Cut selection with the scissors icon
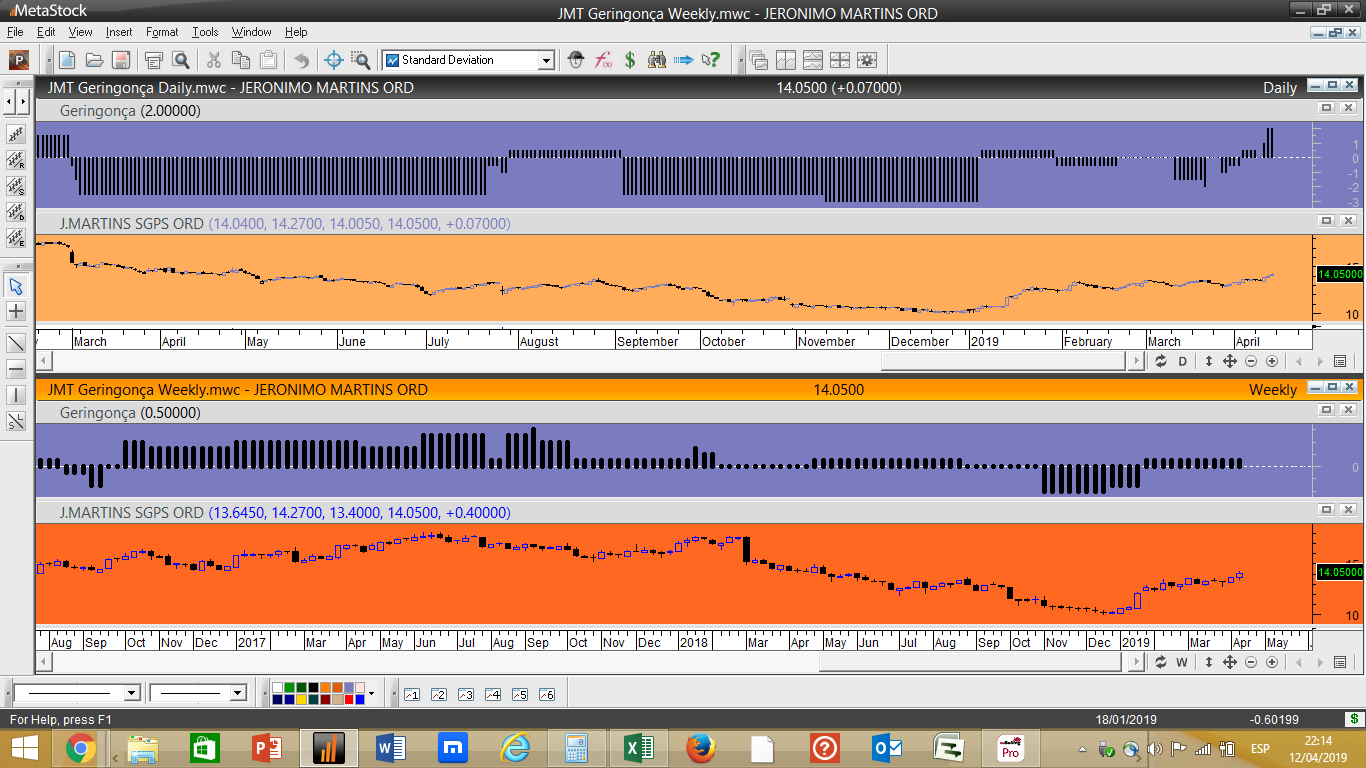Viewport: 1366px width, 768px height. click(214, 60)
